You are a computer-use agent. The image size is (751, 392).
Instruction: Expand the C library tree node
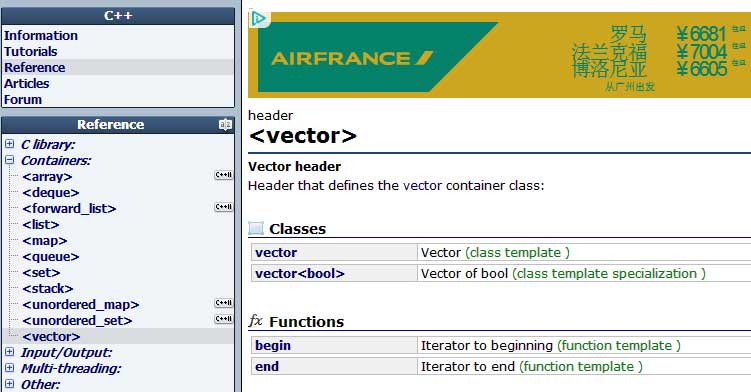[x=10, y=144]
